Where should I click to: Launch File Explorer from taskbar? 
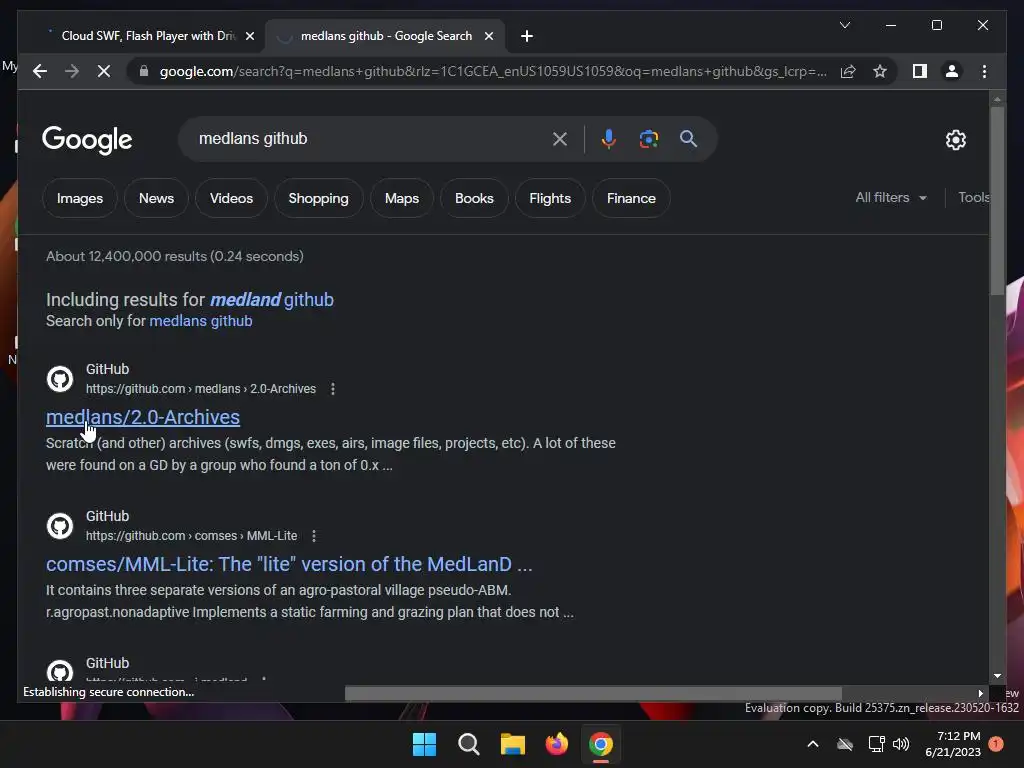(x=513, y=744)
